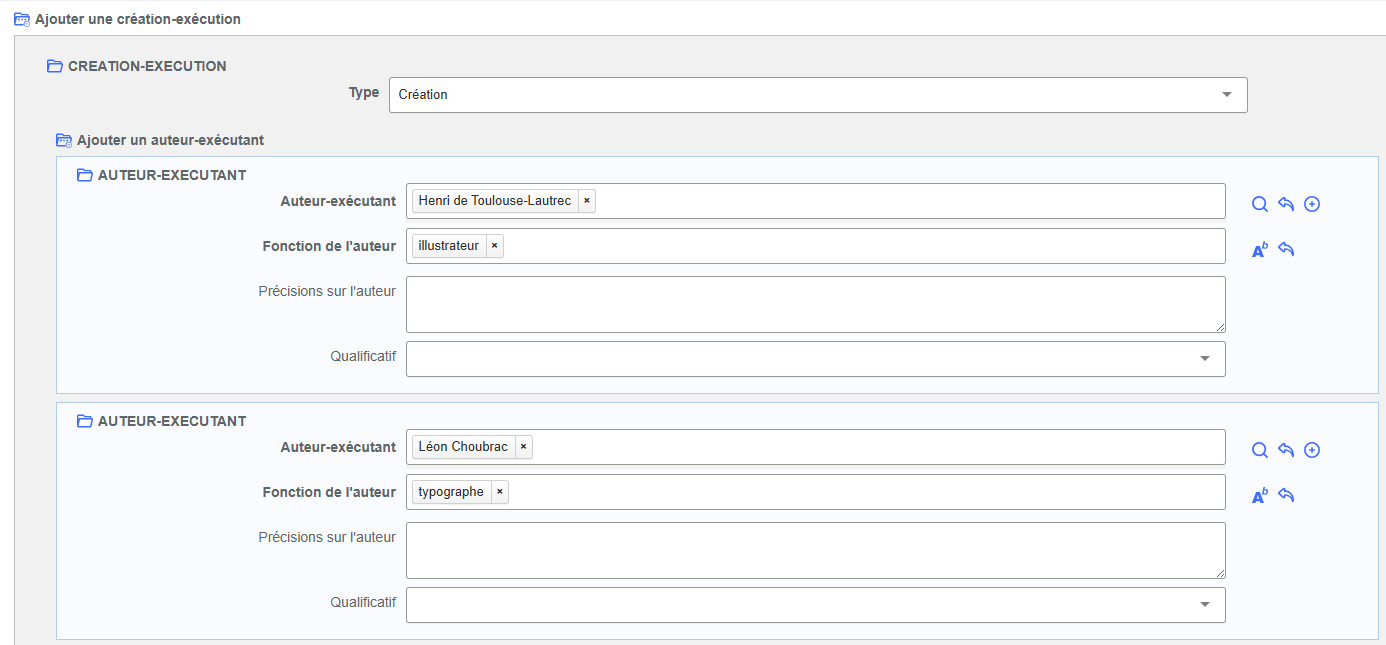Click the undo arrow beside the illustrateur function

1286,250
